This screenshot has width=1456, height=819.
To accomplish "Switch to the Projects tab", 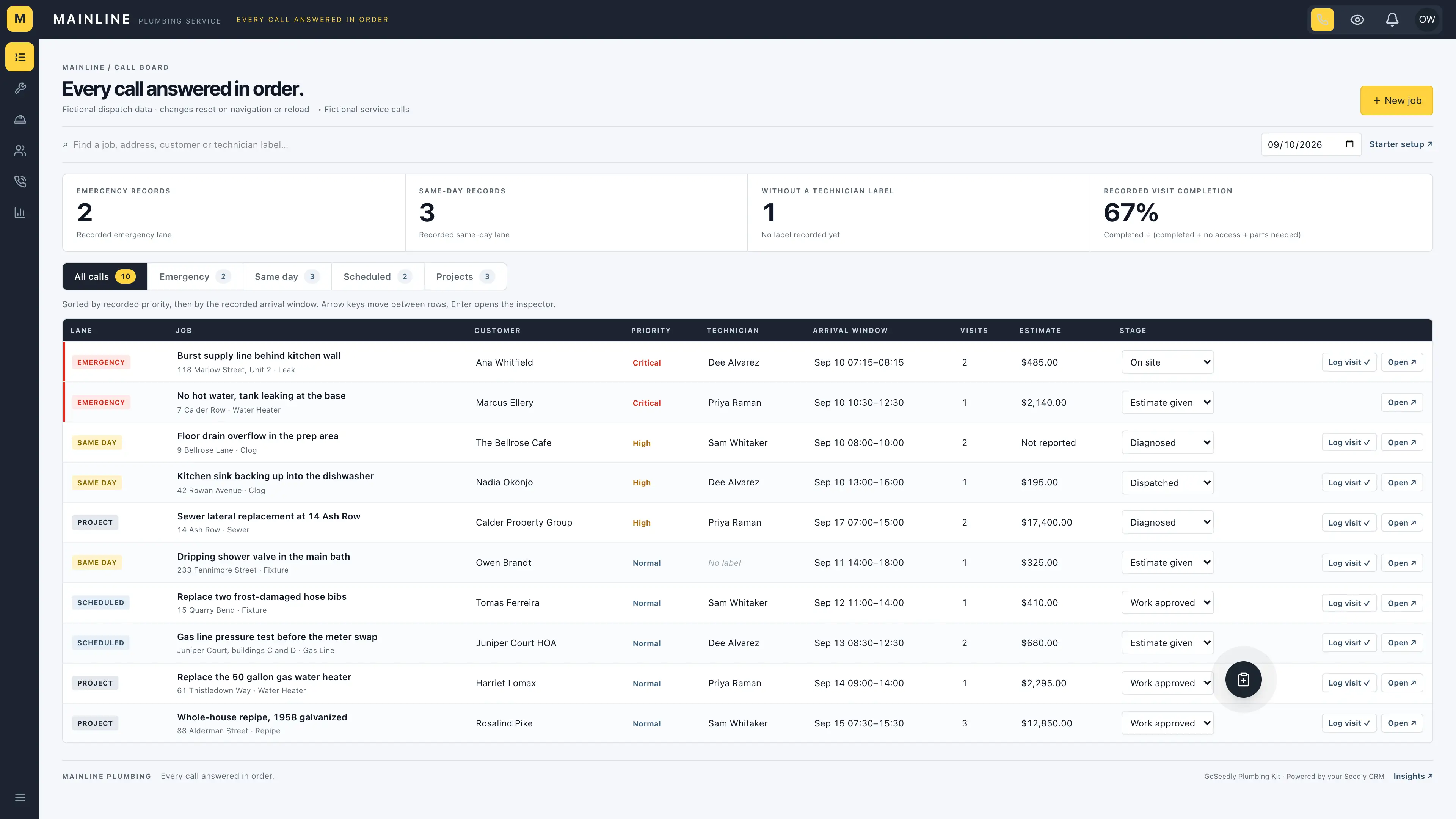I will 465,276.
